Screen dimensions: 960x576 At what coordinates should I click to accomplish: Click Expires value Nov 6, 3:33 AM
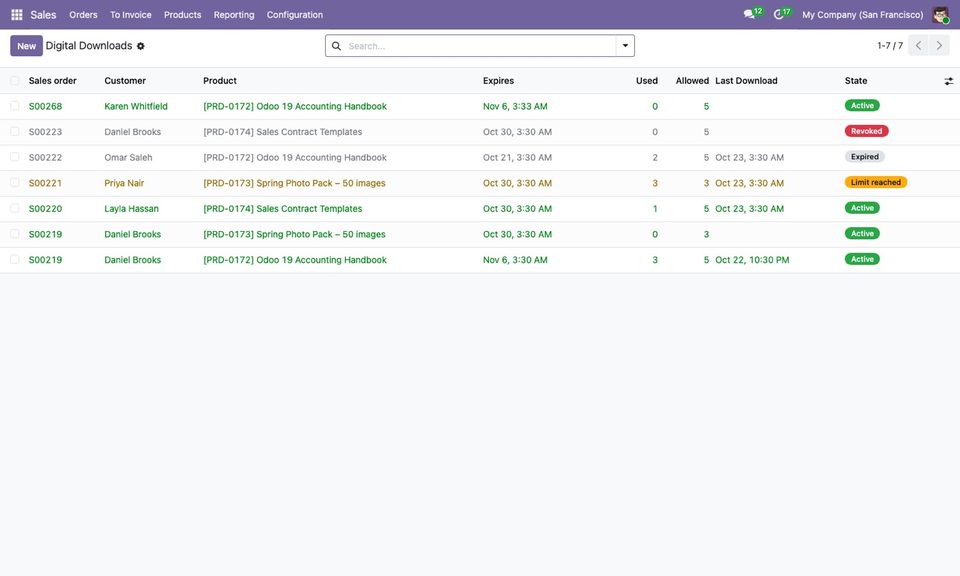pos(515,106)
